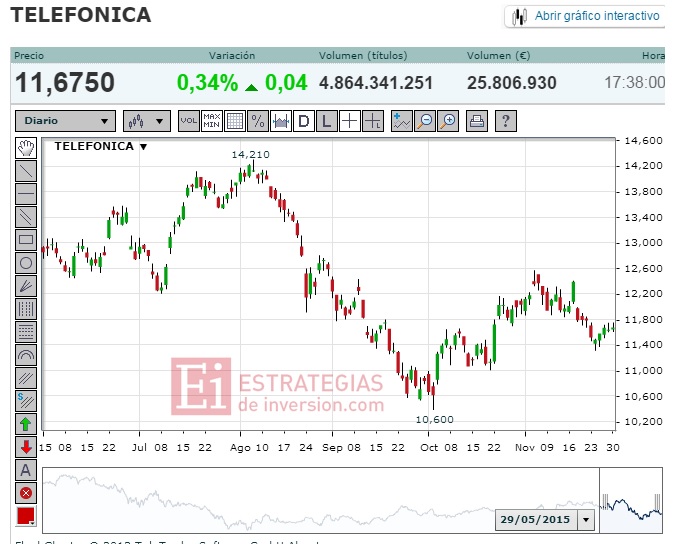
Task: Click the TELEFONICA page heading
Action: coord(81,15)
